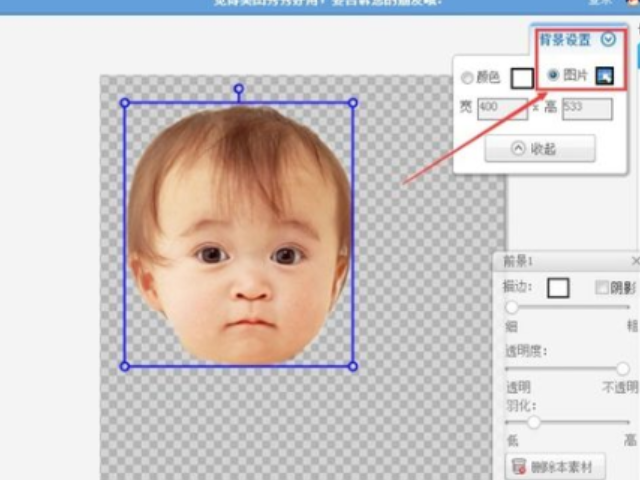Click the 透明度 opacity slider handle
This screenshot has width=640, height=480.
point(622,369)
